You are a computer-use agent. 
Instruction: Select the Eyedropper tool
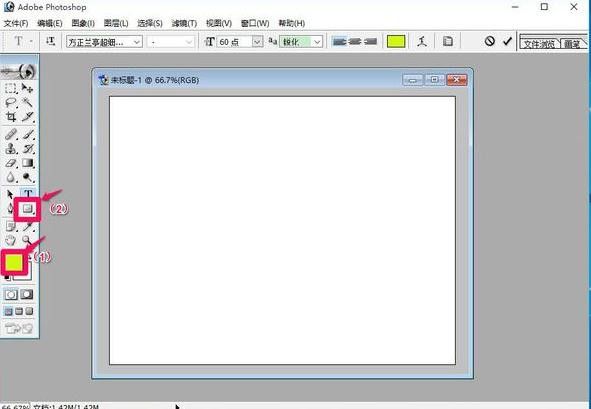coord(28,226)
